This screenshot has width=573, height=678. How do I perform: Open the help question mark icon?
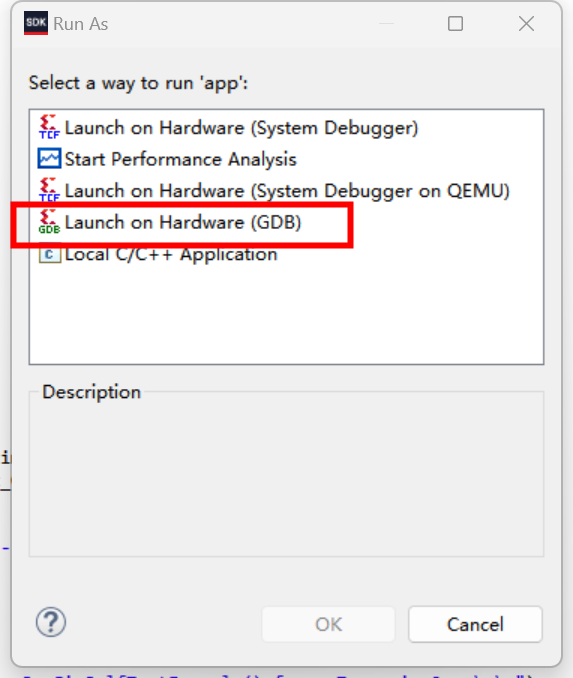point(51,623)
